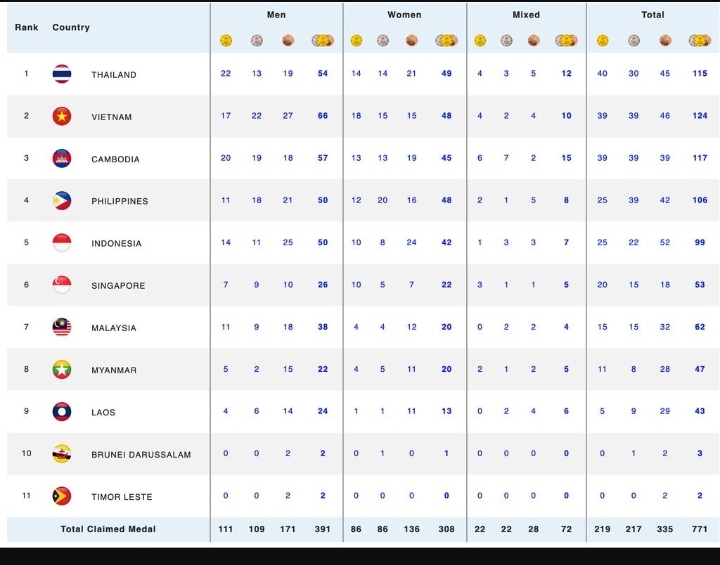This screenshot has width=720, height=565.
Task: Click the Thailand flag icon
Action: pyautogui.click(x=62, y=74)
